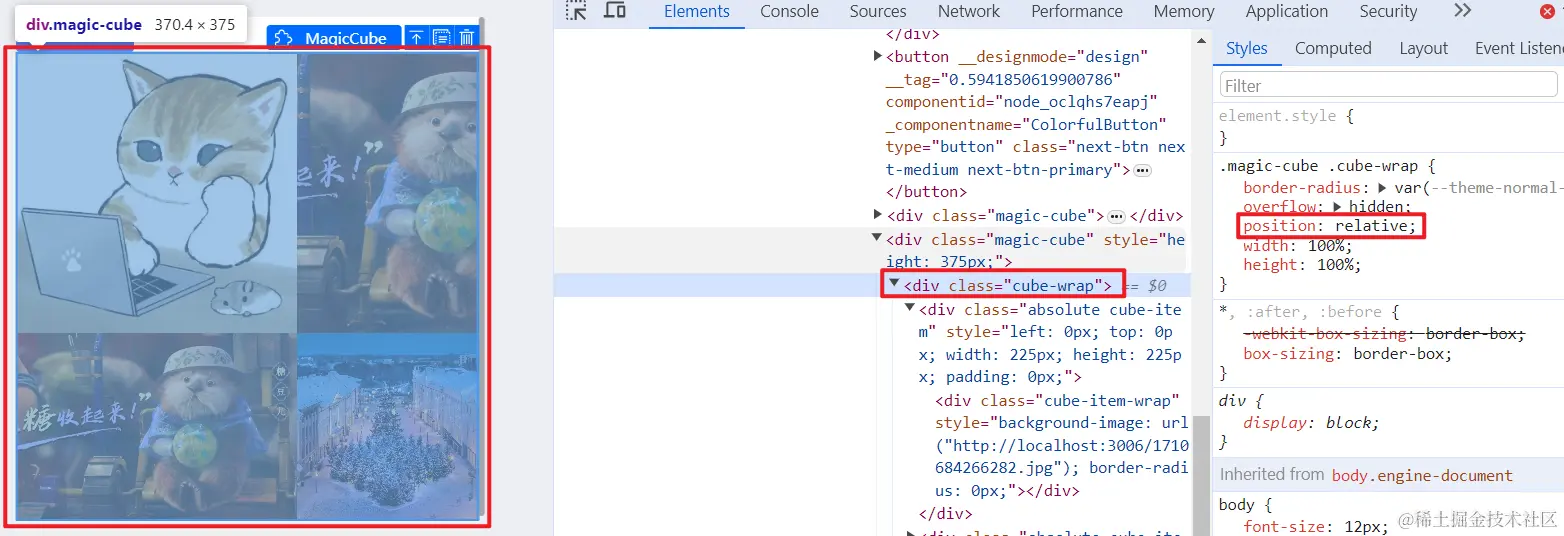The width and height of the screenshot is (1564, 536).
Task: Switch to the Memory tab
Action: click(1184, 12)
